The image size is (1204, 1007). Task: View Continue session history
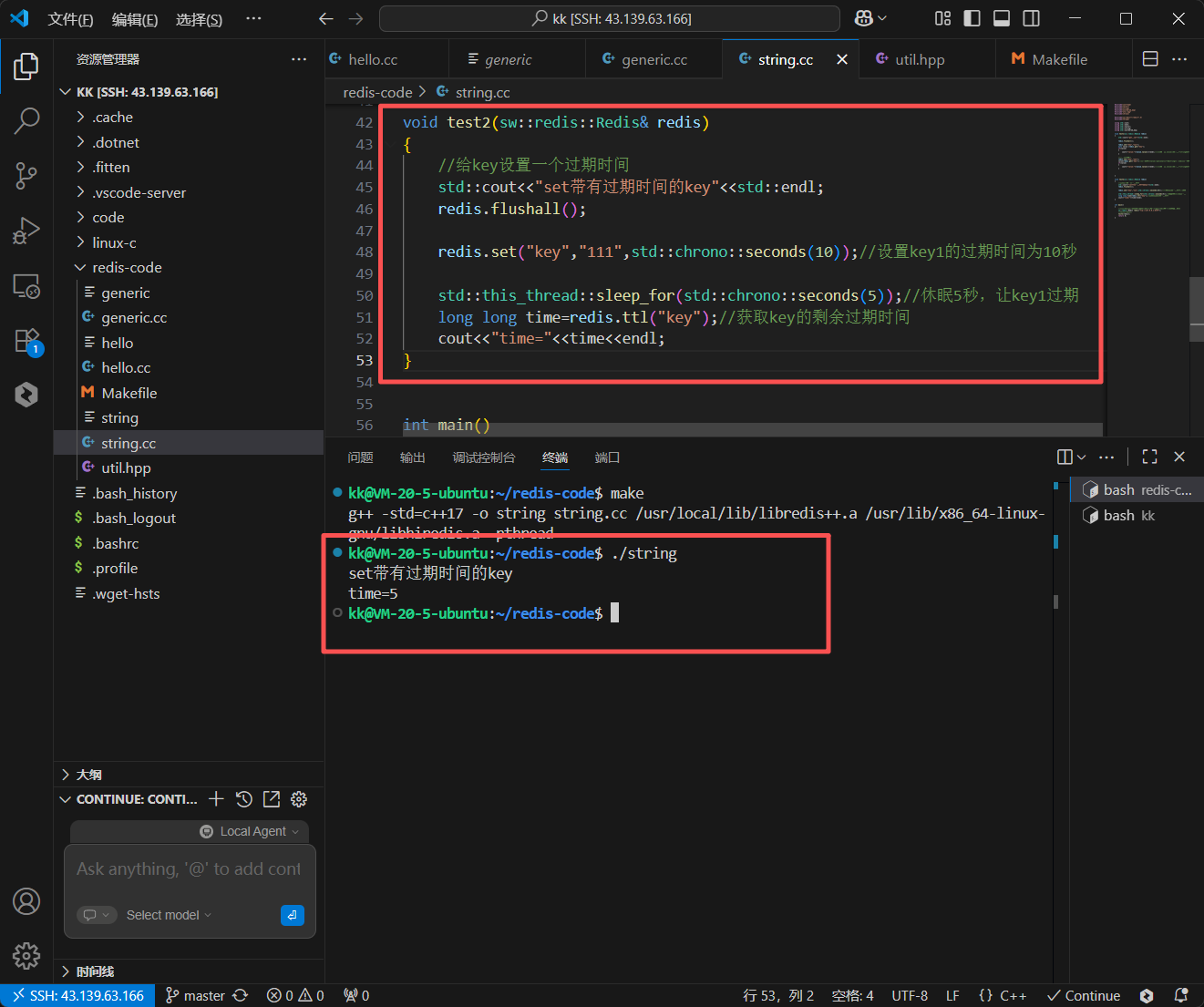243,799
